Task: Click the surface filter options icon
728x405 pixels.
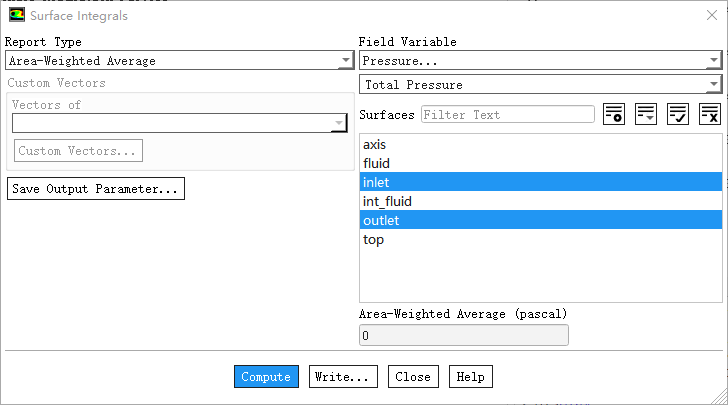Action: [614, 115]
